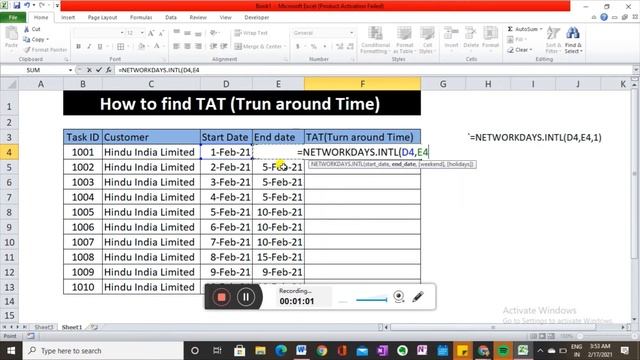Click the Fill Color bucket icon
The height and width of the screenshot is (360, 640).
point(141,47)
